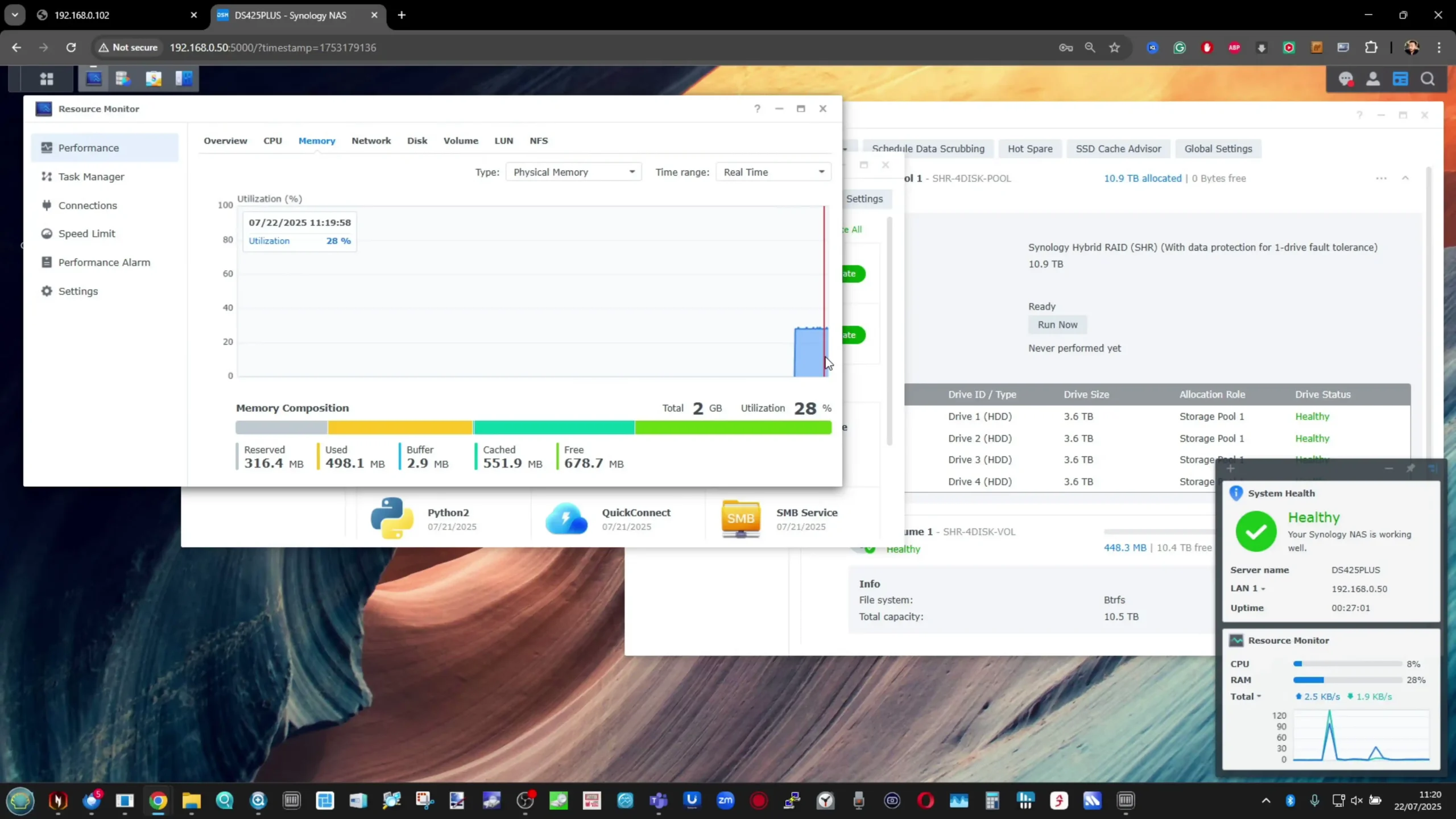Screen dimensions: 1456x819
Task: Collapse the SHR-4DISK-POOL section chevron
Action: 1405,178
